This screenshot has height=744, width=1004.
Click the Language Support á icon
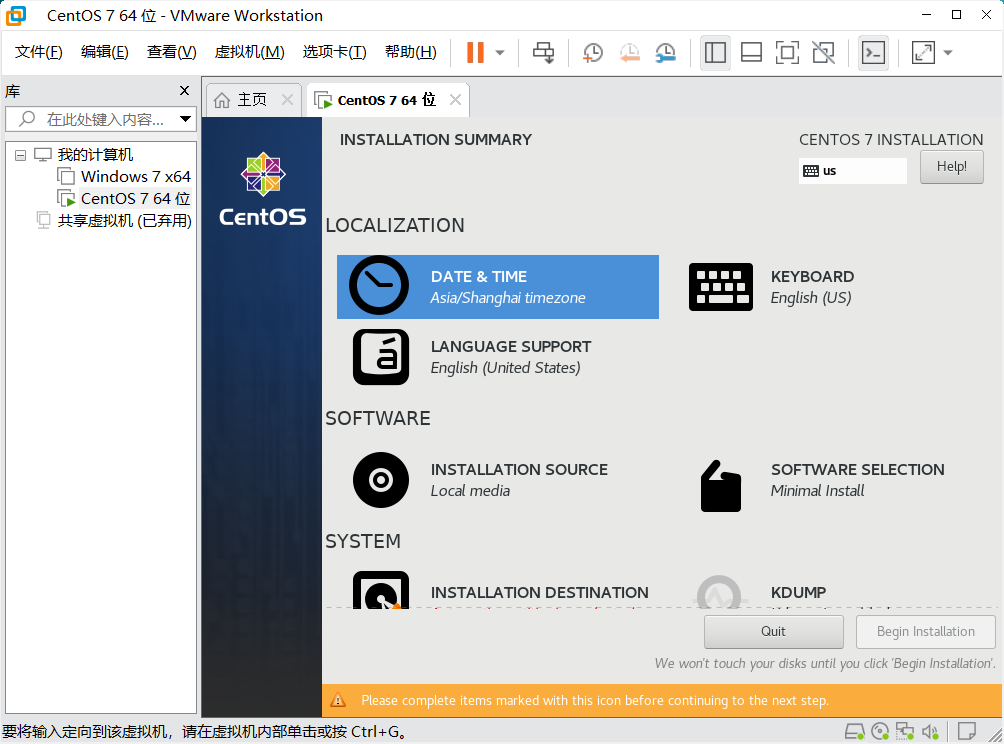tap(381, 357)
